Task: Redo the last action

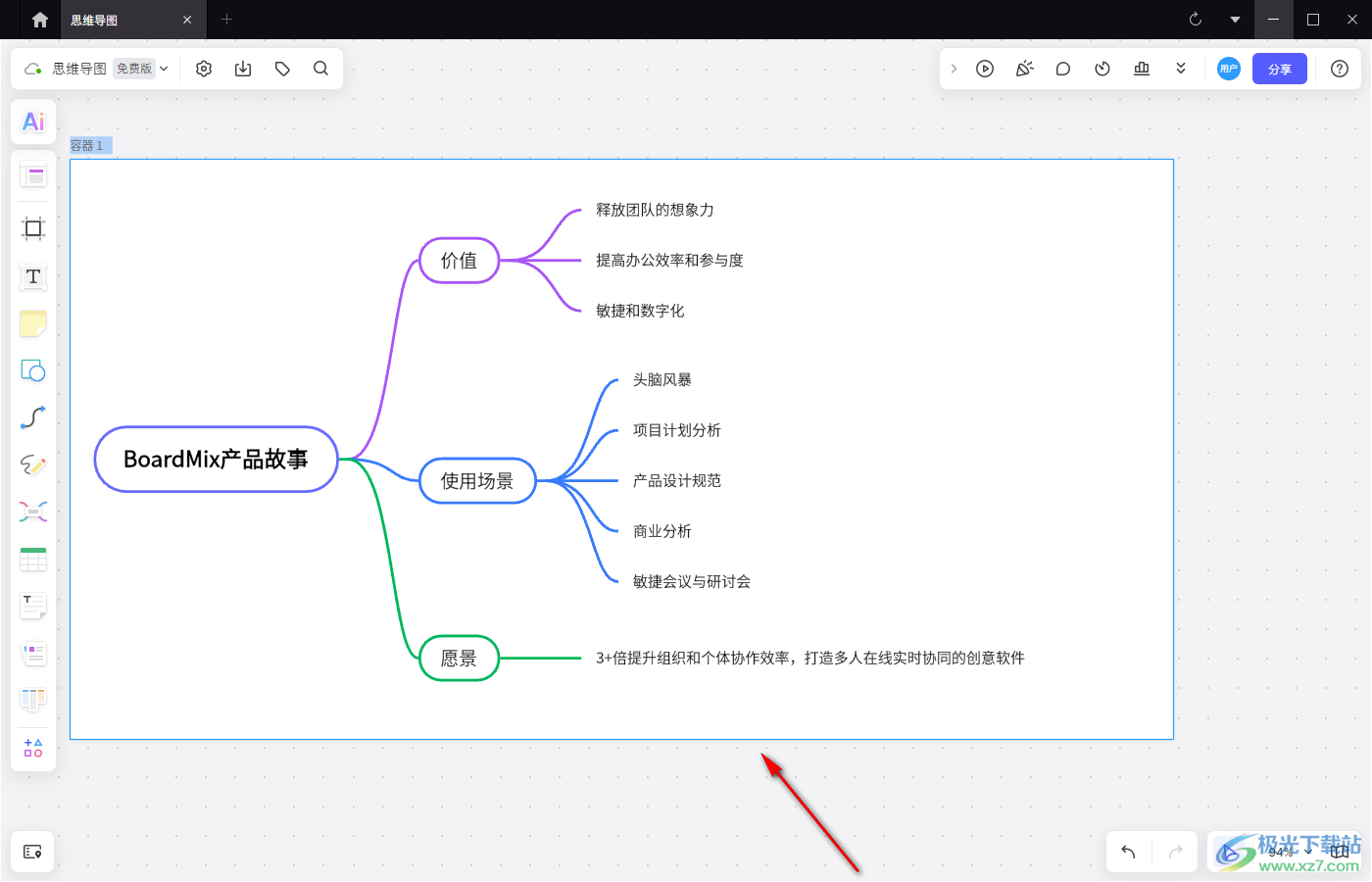Action: click(1176, 852)
